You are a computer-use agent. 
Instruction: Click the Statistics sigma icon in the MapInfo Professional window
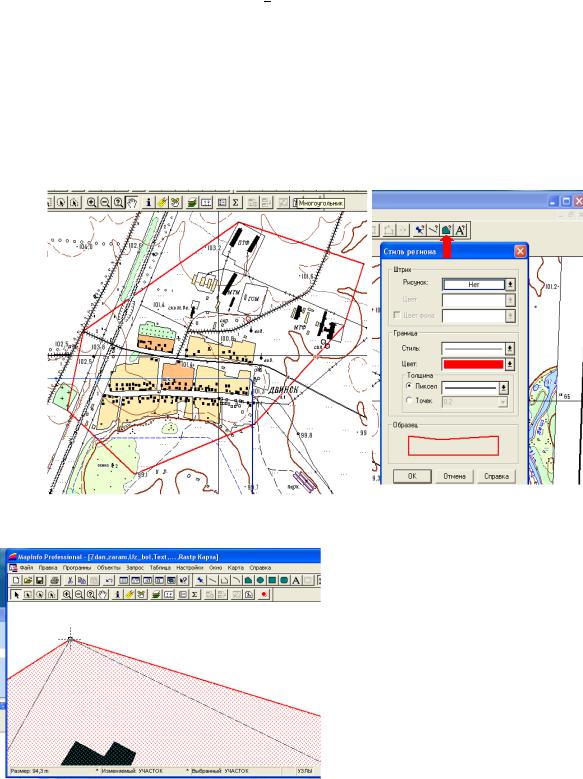(194, 595)
